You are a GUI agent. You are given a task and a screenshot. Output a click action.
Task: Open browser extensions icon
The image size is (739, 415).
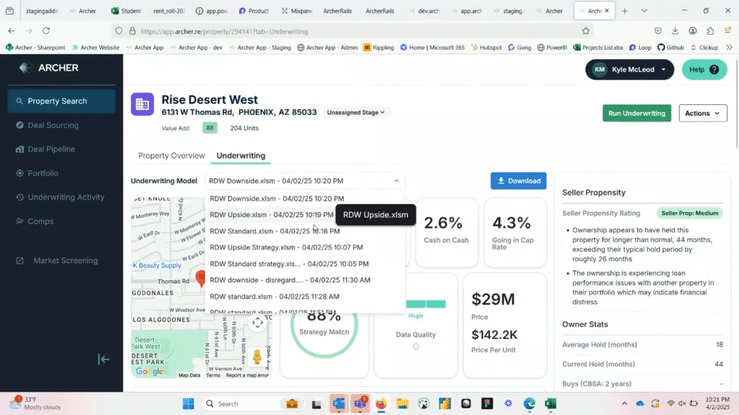click(x=710, y=31)
